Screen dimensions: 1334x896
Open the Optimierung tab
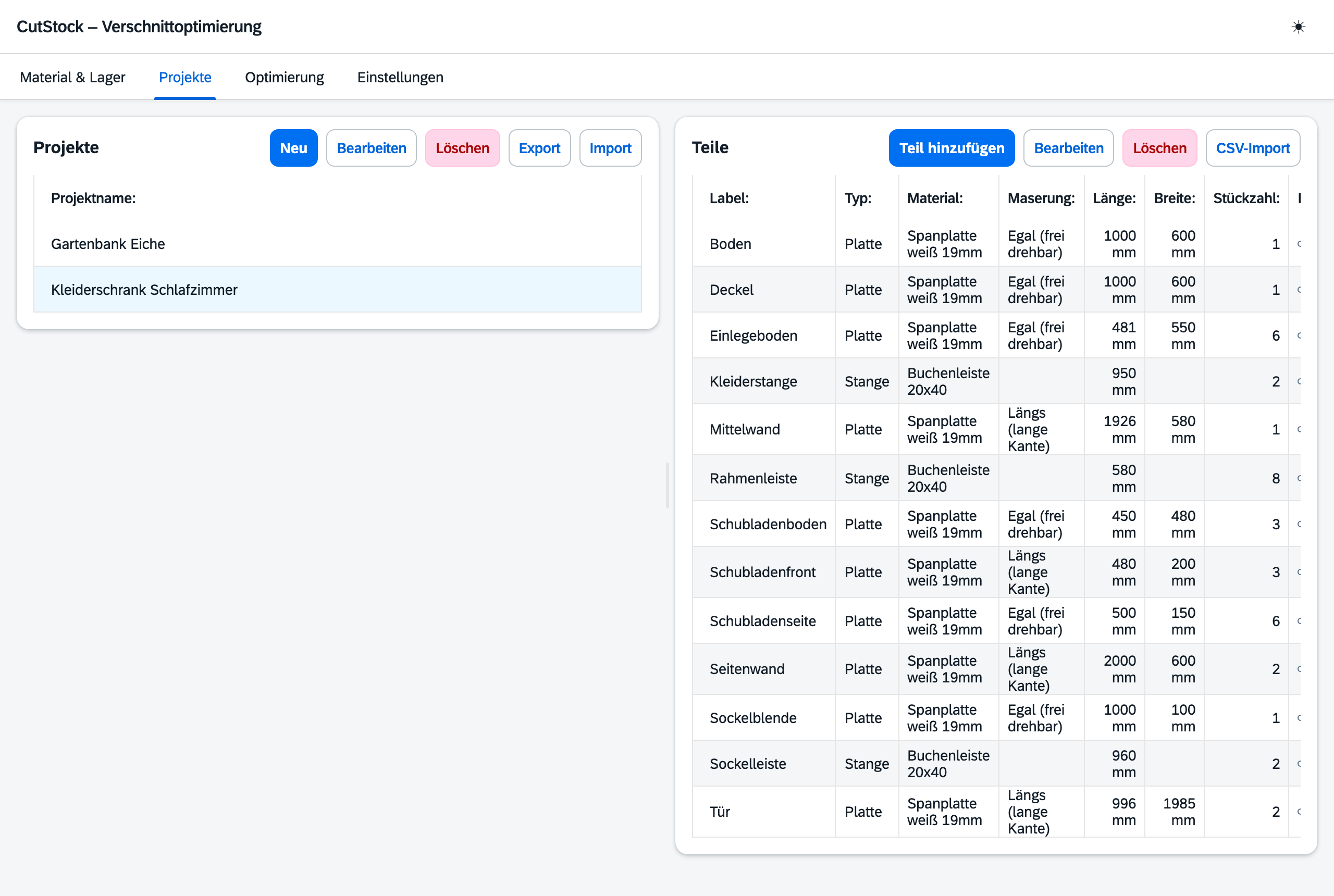pos(284,77)
